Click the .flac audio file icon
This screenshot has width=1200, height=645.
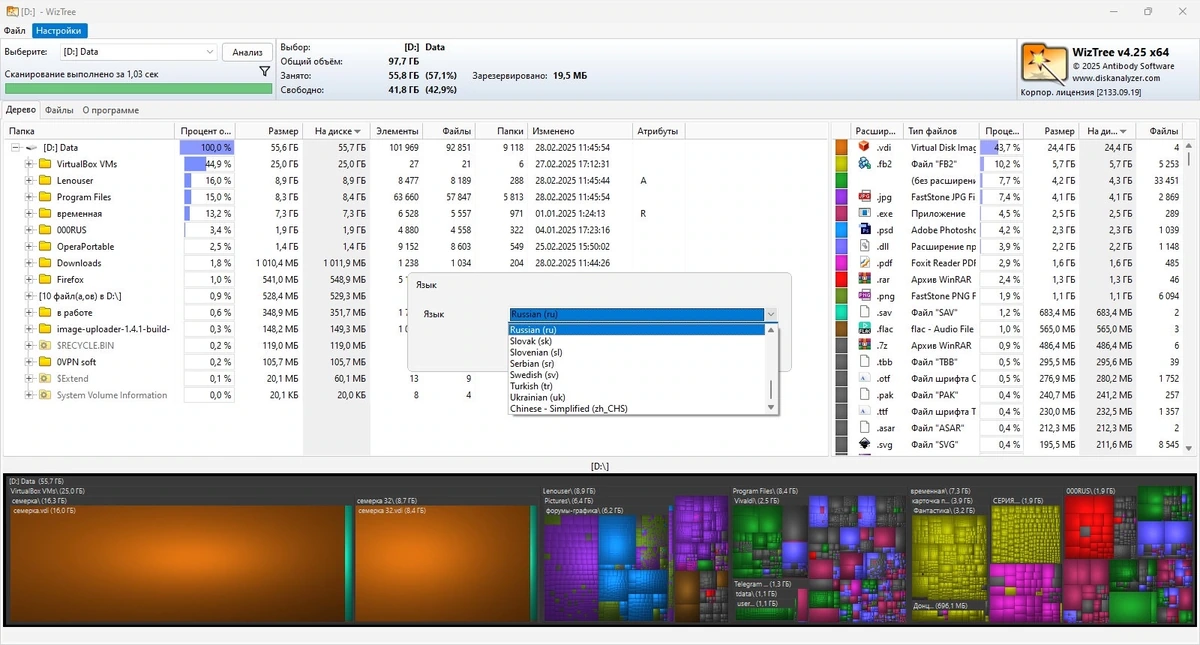[x=865, y=329]
